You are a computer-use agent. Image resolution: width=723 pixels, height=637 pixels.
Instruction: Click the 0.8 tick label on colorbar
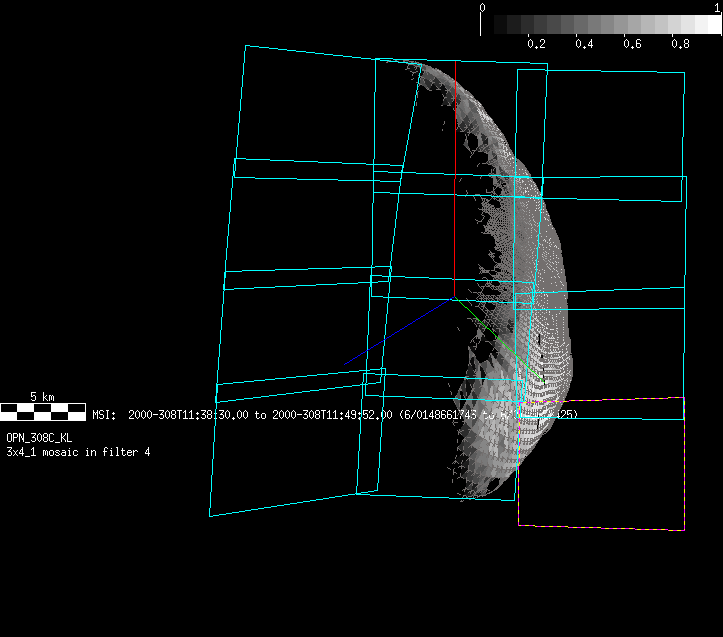tap(680, 44)
